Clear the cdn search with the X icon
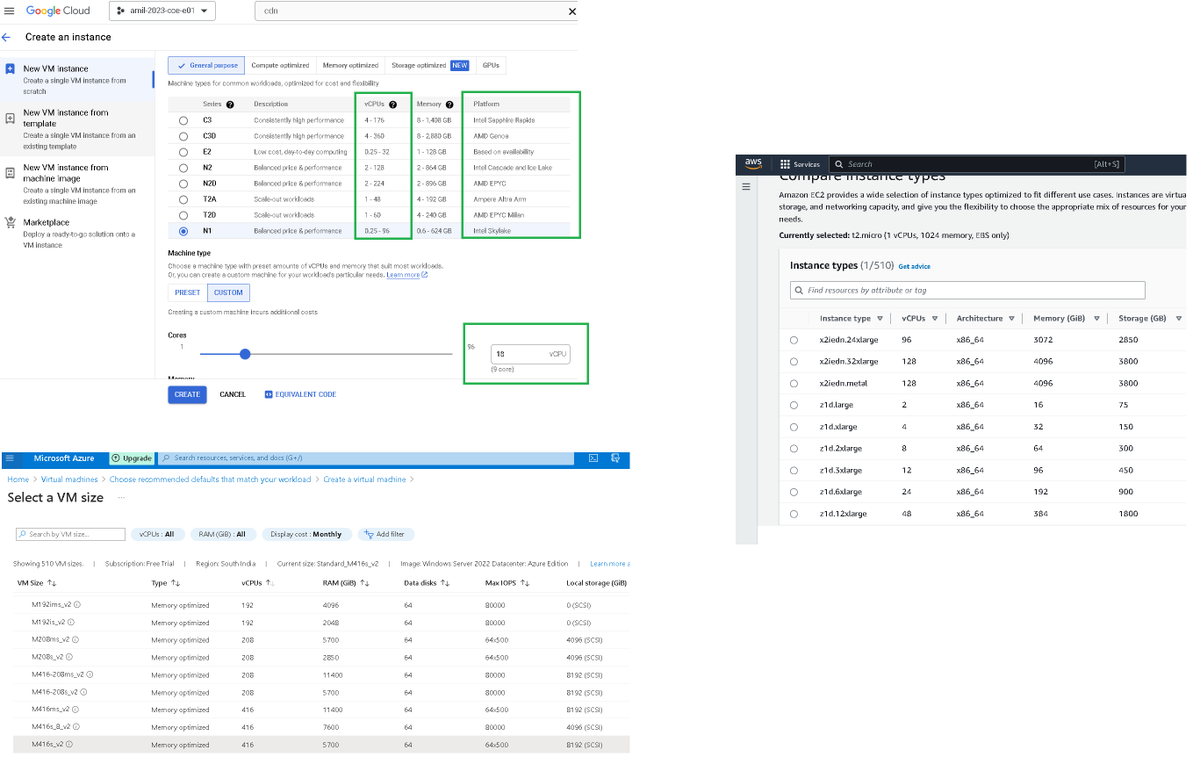1200x757 pixels. coord(572,12)
